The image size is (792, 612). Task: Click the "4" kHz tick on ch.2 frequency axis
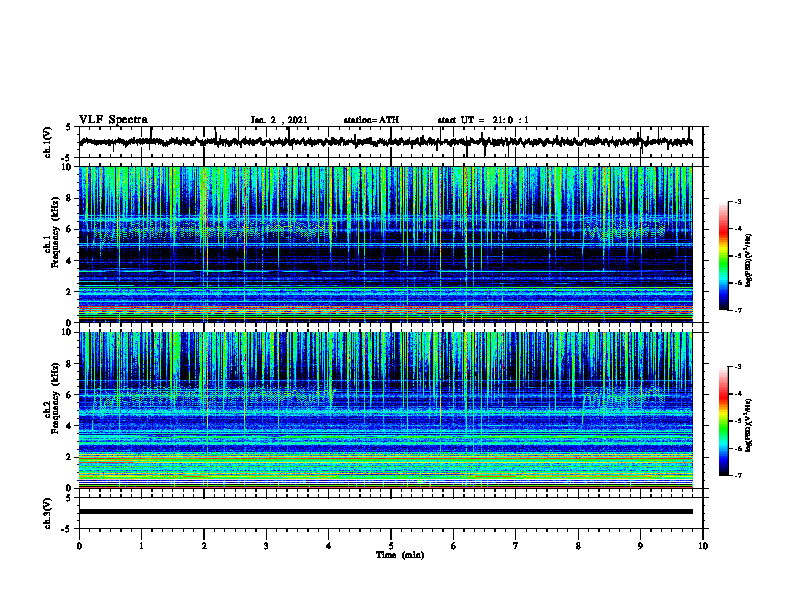pyautogui.click(x=69, y=426)
